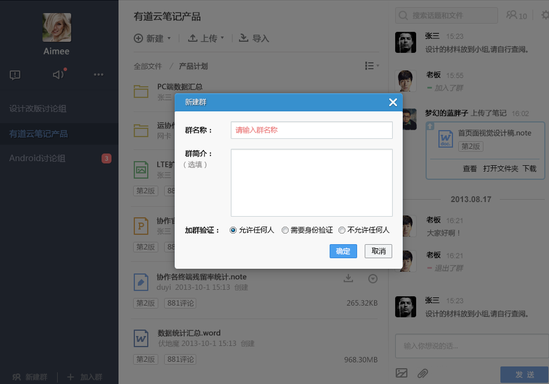
Task: Click the search magnifier icon
Action: [403, 15]
